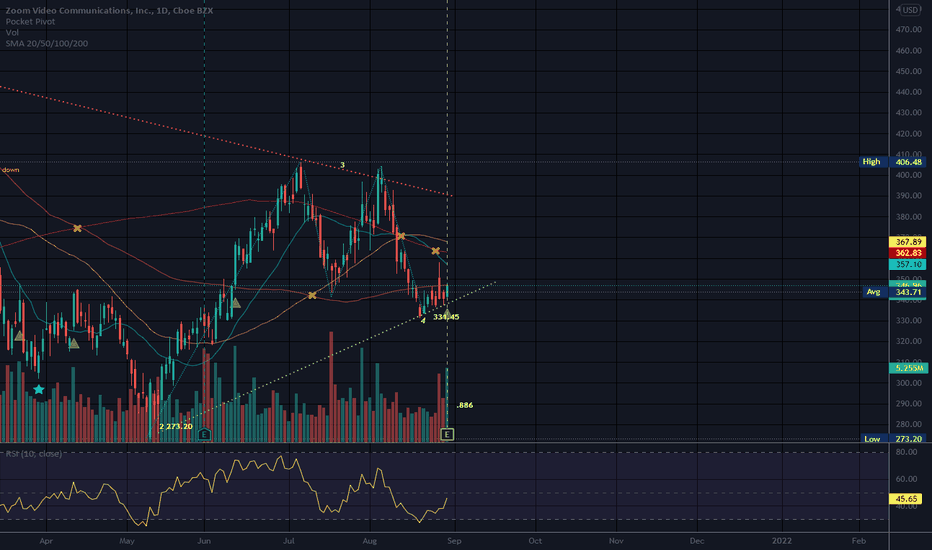Click the red 362.83 price tag
The width and height of the screenshot is (932, 550).
908,253
